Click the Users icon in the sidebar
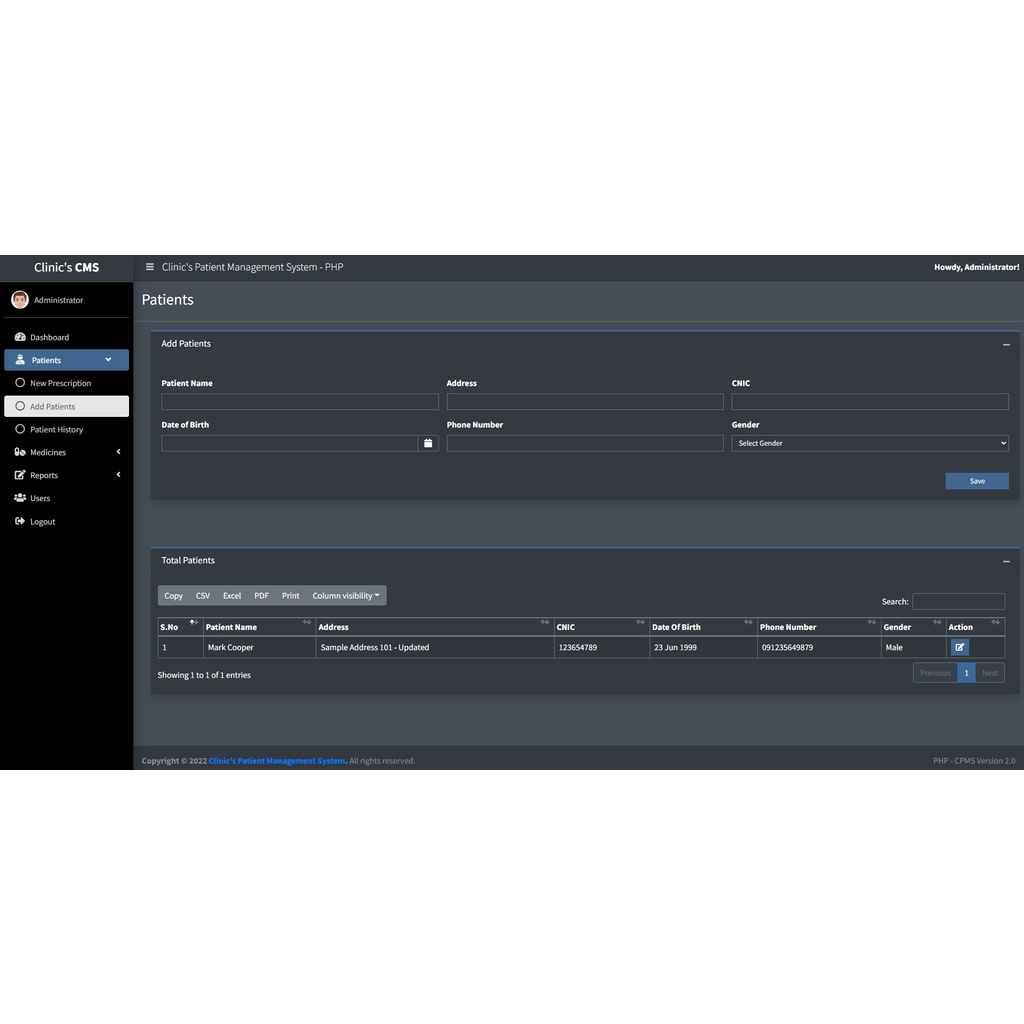Image resolution: width=1024 pixels, height=1024 pixels. [20, 498]
